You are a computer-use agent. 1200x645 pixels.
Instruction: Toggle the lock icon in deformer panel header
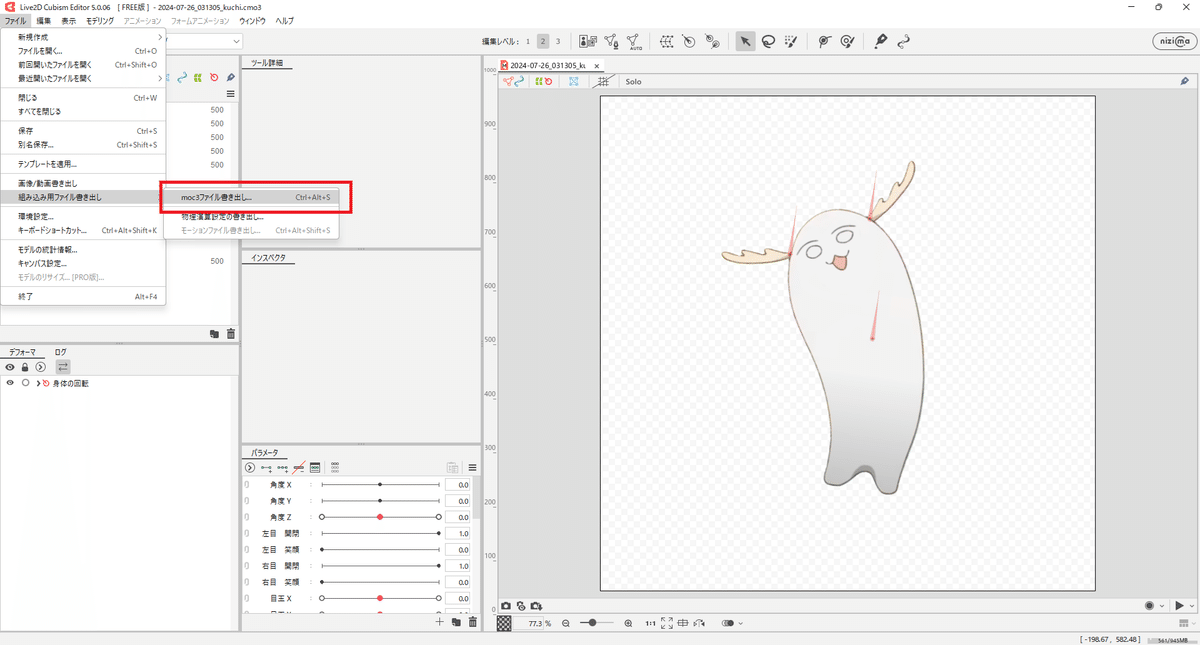(25, 367)
